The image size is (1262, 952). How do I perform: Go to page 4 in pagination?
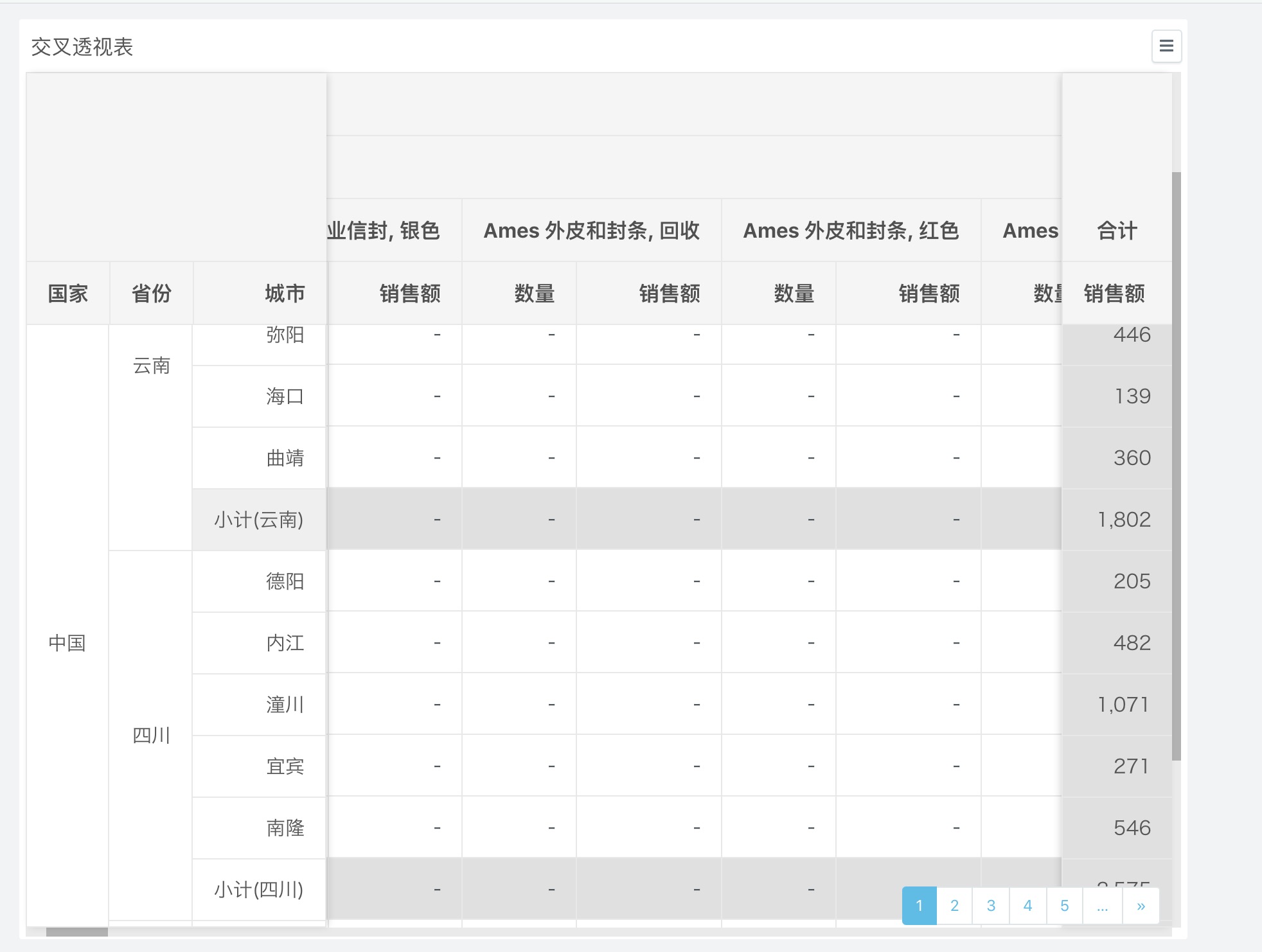point(1027,906)
